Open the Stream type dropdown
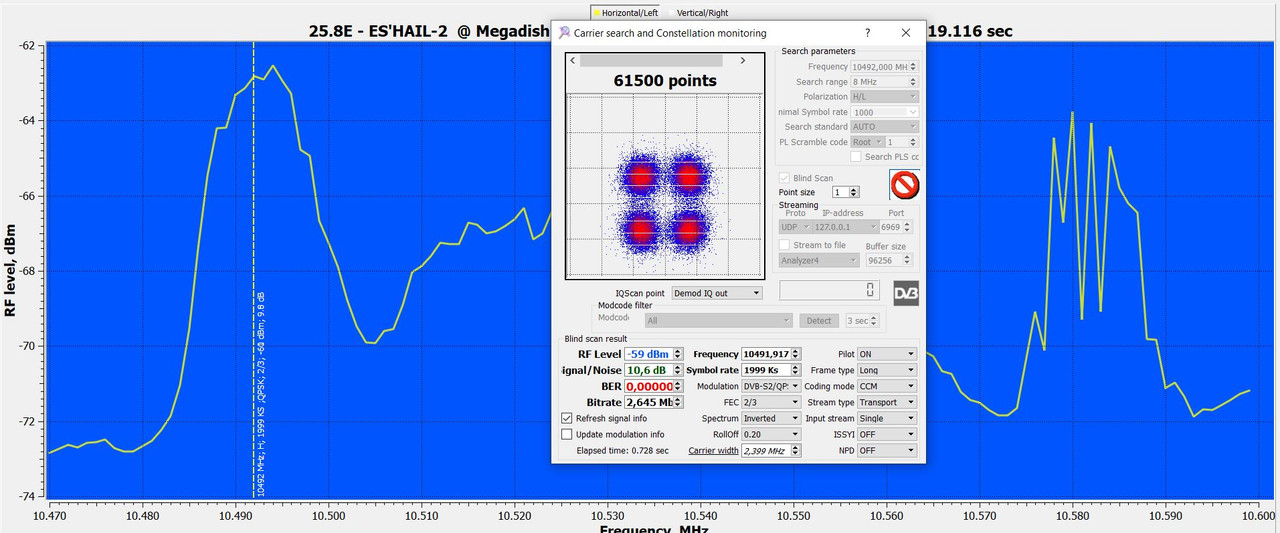This screenshot has height=533, width=1280. [887, 402]
